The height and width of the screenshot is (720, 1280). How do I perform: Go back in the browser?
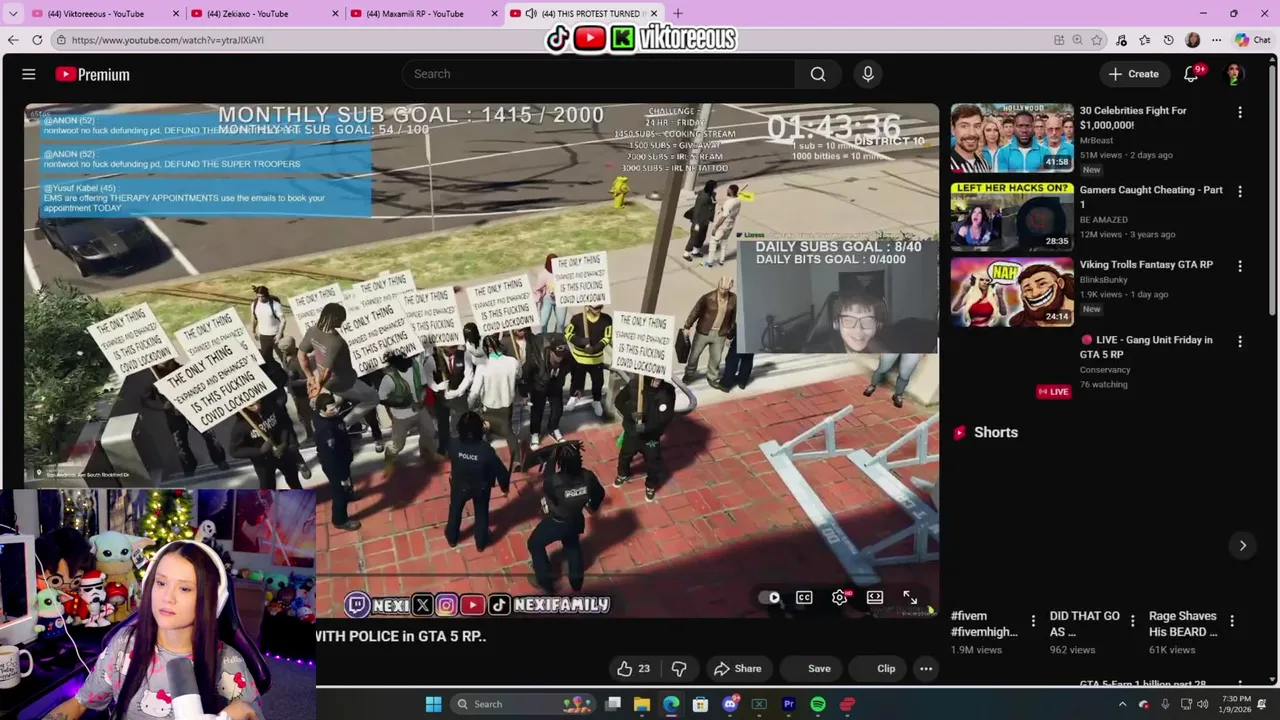point(13,40)
